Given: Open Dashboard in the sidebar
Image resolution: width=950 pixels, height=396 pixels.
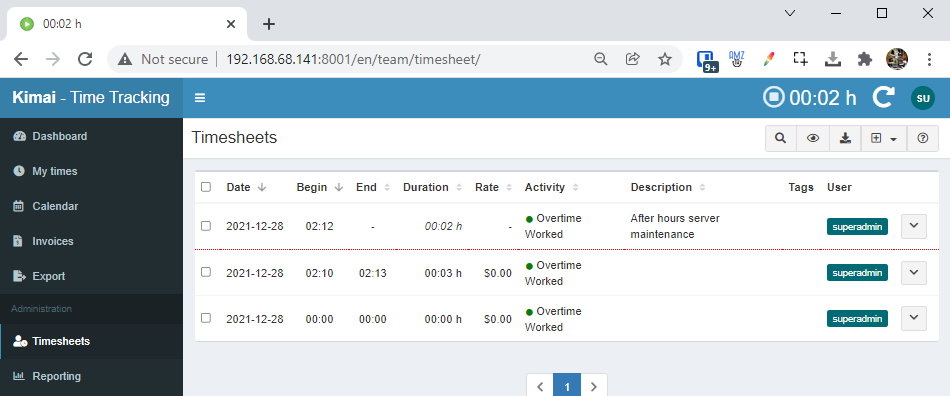Looking at the screenshot, I should [x=91, y=136].
